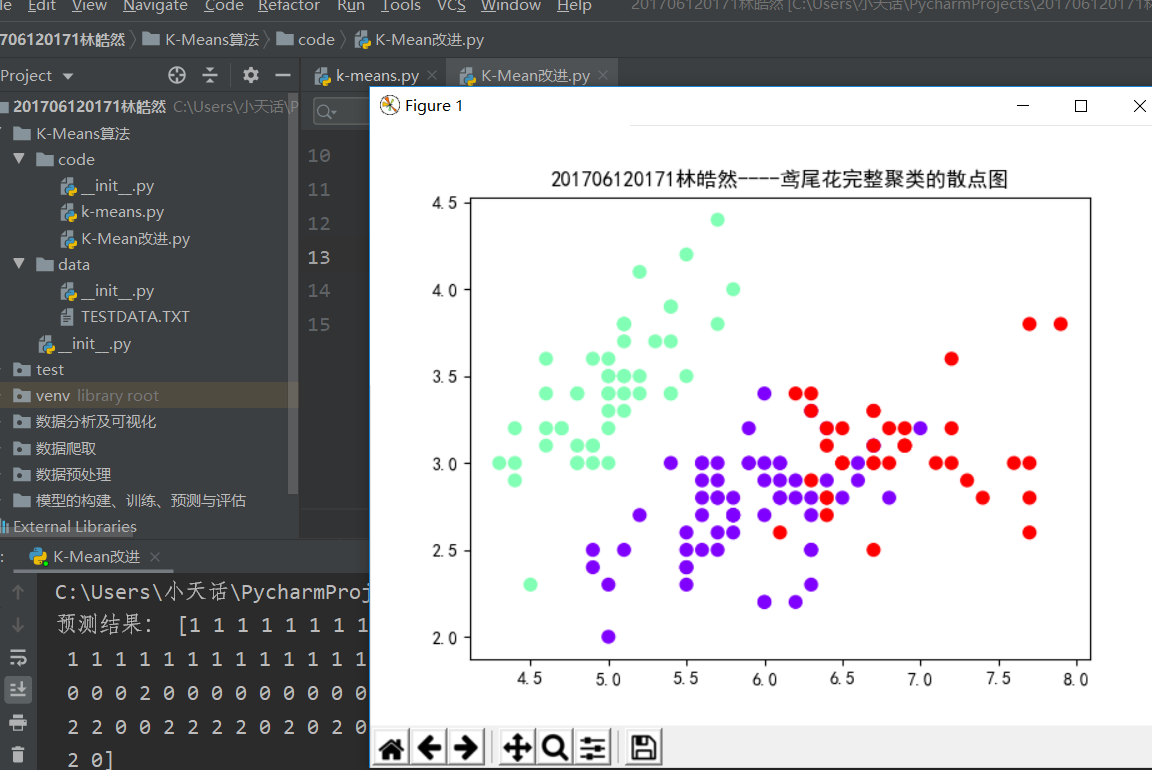1152x770 pixels.
Task: Reset the figure view with Home icon
Action: coord(392,748)
